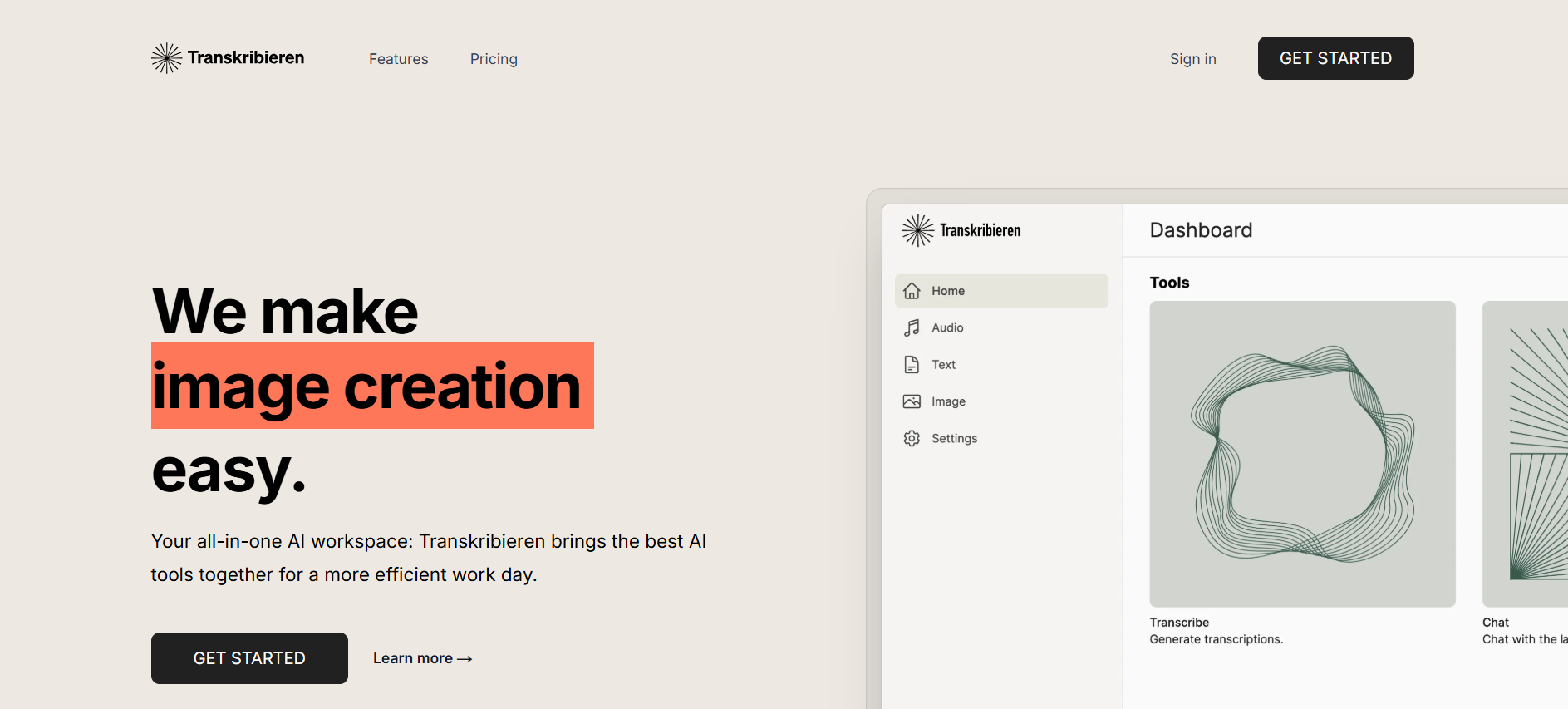Open the Features nav link
This screenshot has height=709, width=1568.
tap(399, 59)
